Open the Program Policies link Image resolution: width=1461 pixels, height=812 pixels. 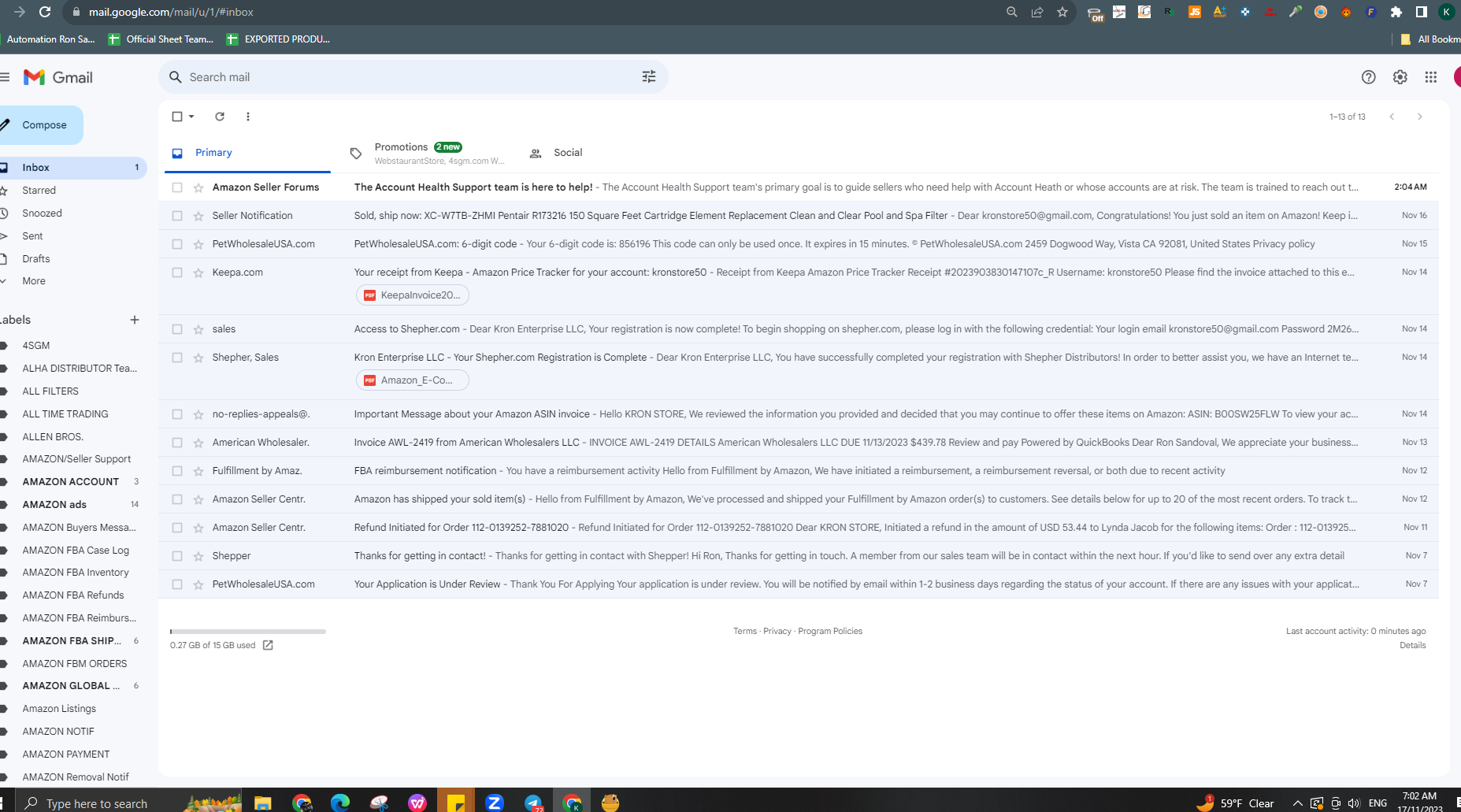pos(830,632)
